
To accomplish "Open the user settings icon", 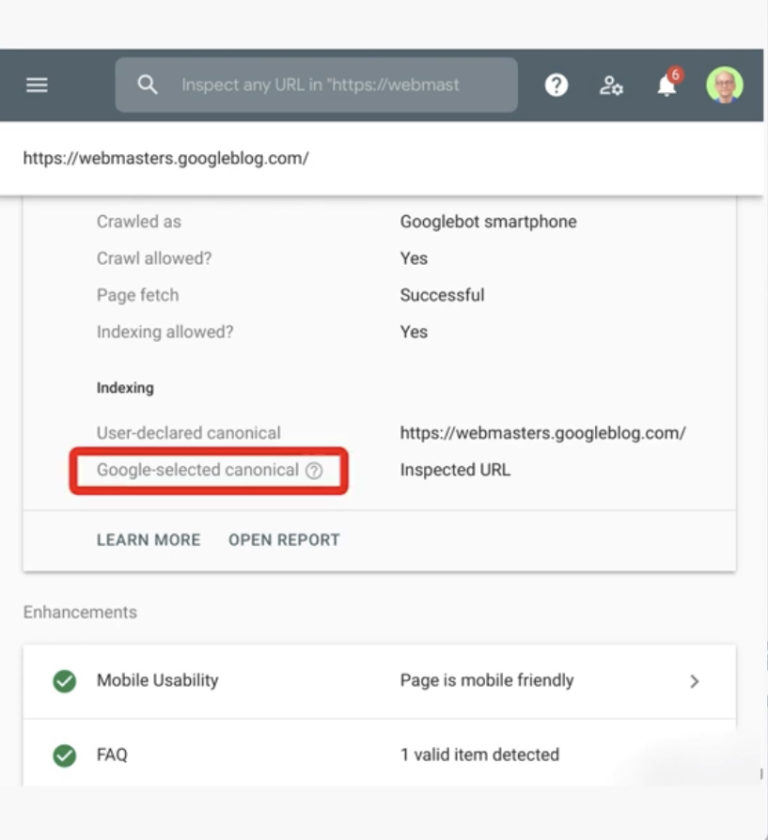I will point(611,85).
